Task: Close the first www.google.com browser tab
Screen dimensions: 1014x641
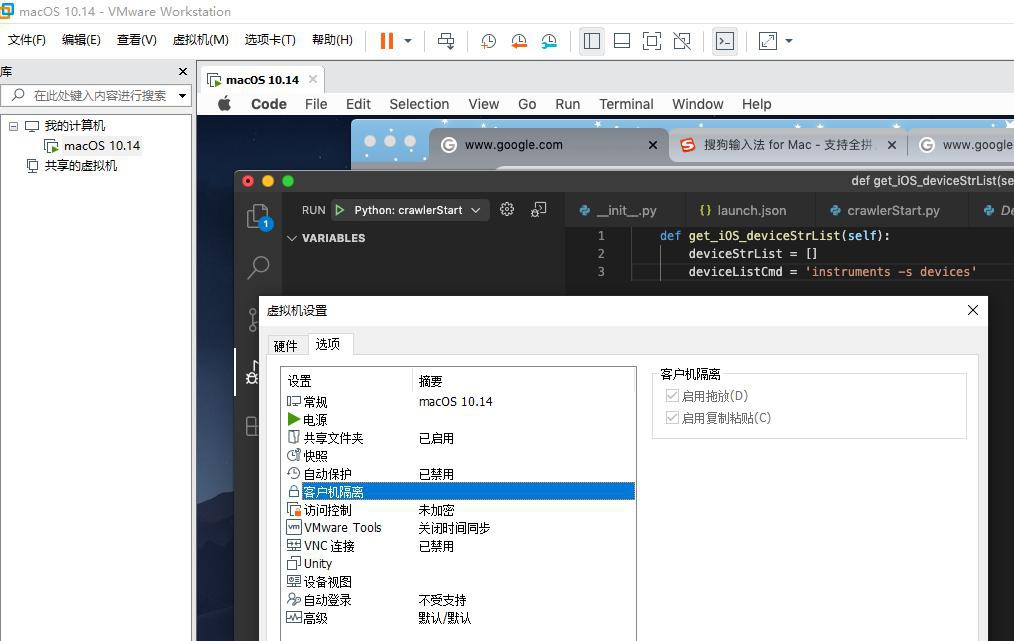Action: [x=653, y=145]
